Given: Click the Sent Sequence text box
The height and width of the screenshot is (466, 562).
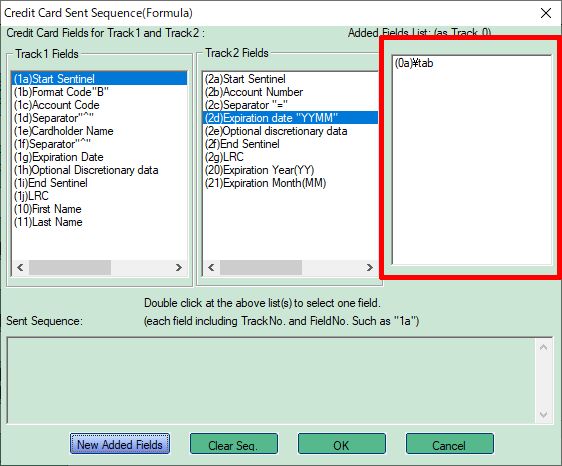Looking at the screenshot, I should pyautogui.click(x=271, y=380).
